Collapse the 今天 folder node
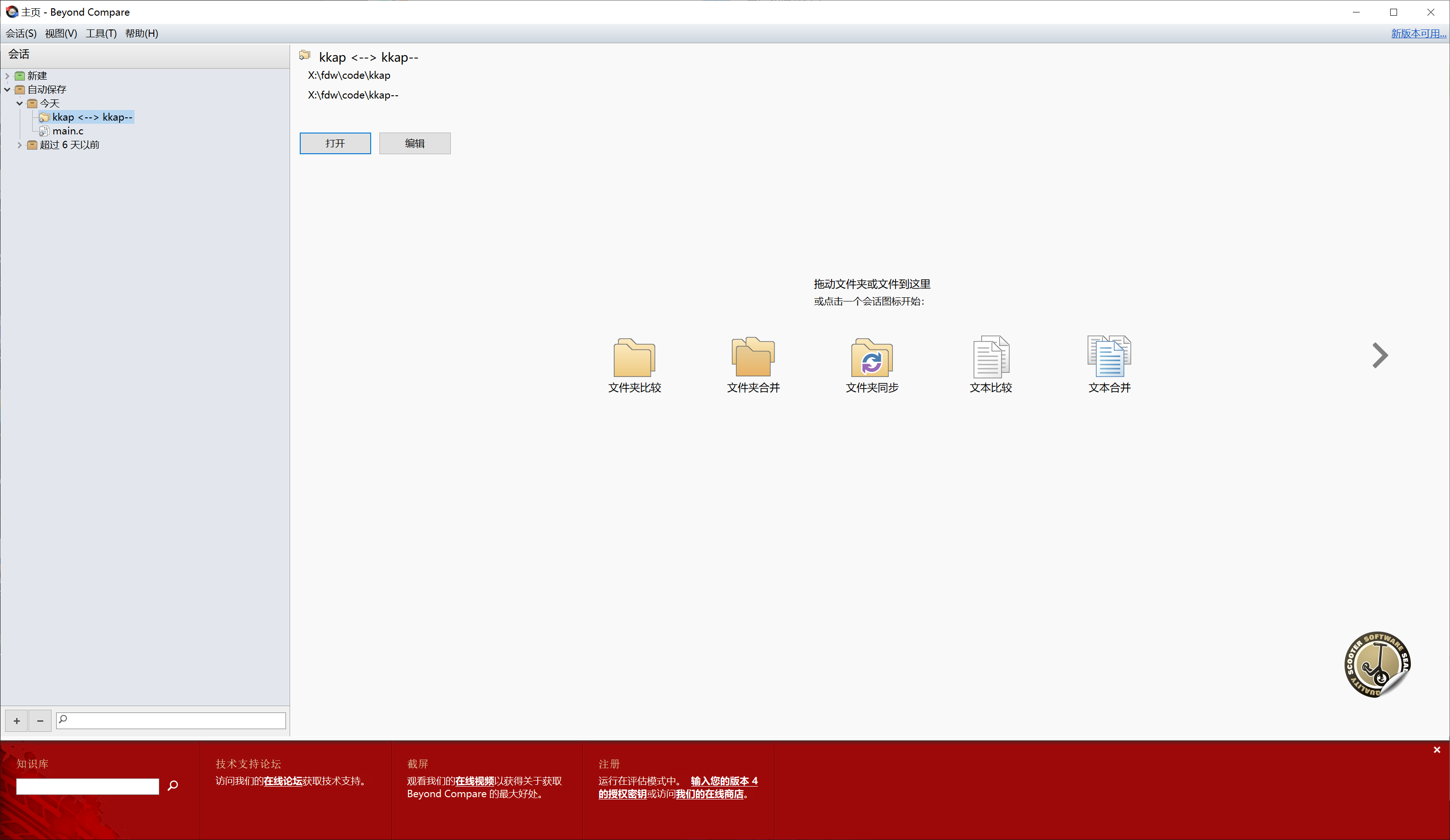The height and width of the screenshot is (840, 1450). [x=19, y=104]
